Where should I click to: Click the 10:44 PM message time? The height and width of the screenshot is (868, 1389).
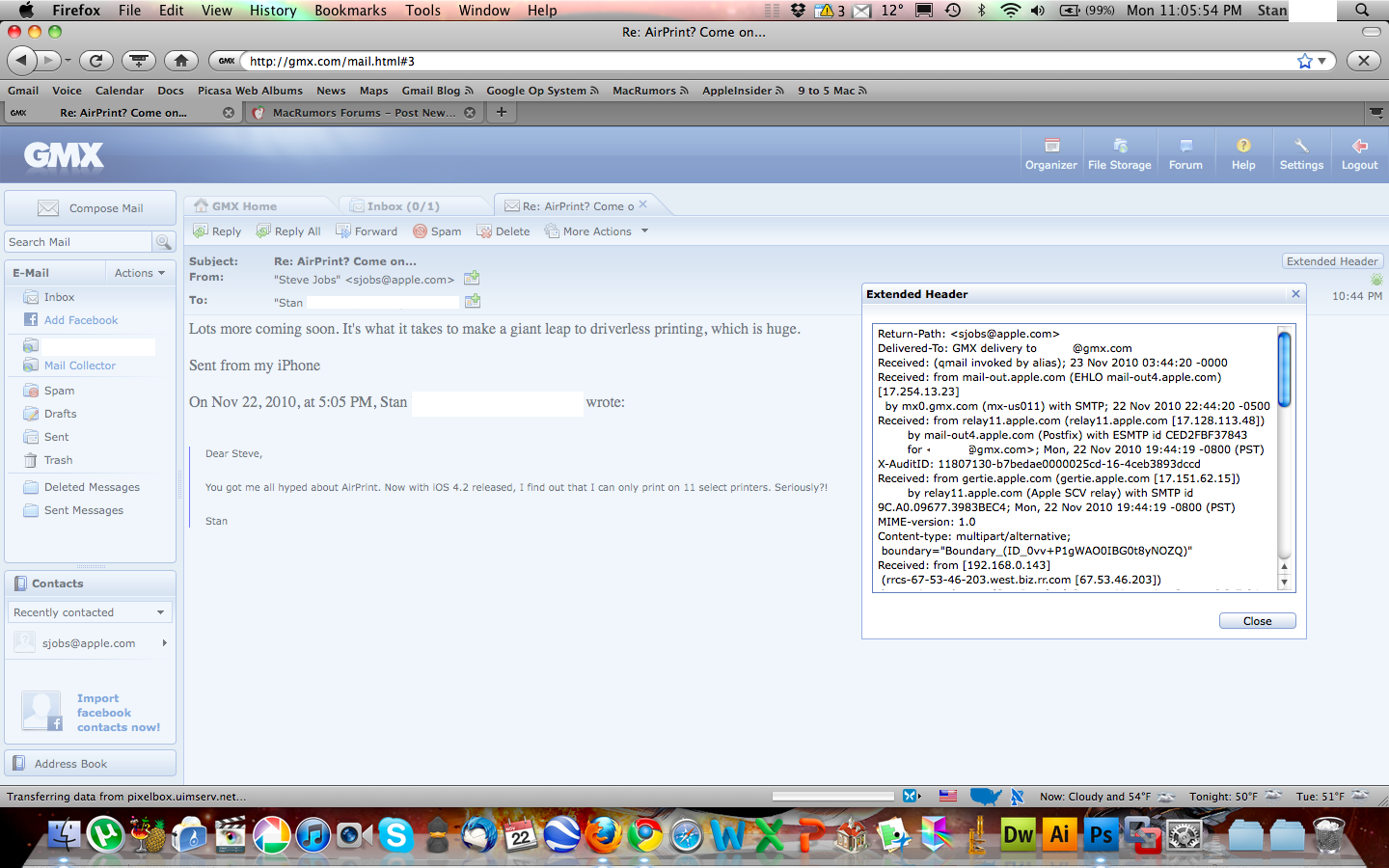[1357, 296]
